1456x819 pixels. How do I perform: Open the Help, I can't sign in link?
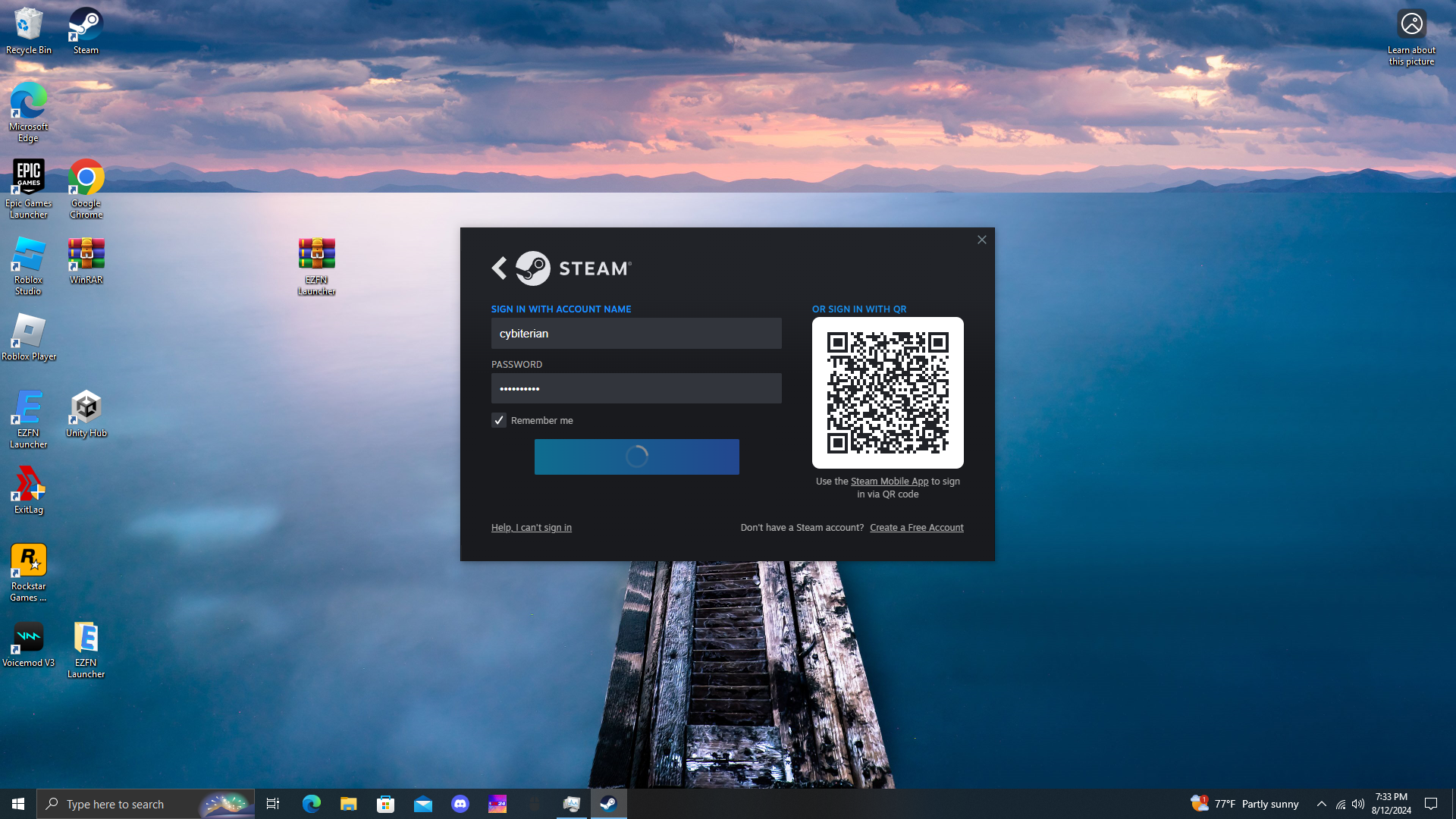(531, 528)
